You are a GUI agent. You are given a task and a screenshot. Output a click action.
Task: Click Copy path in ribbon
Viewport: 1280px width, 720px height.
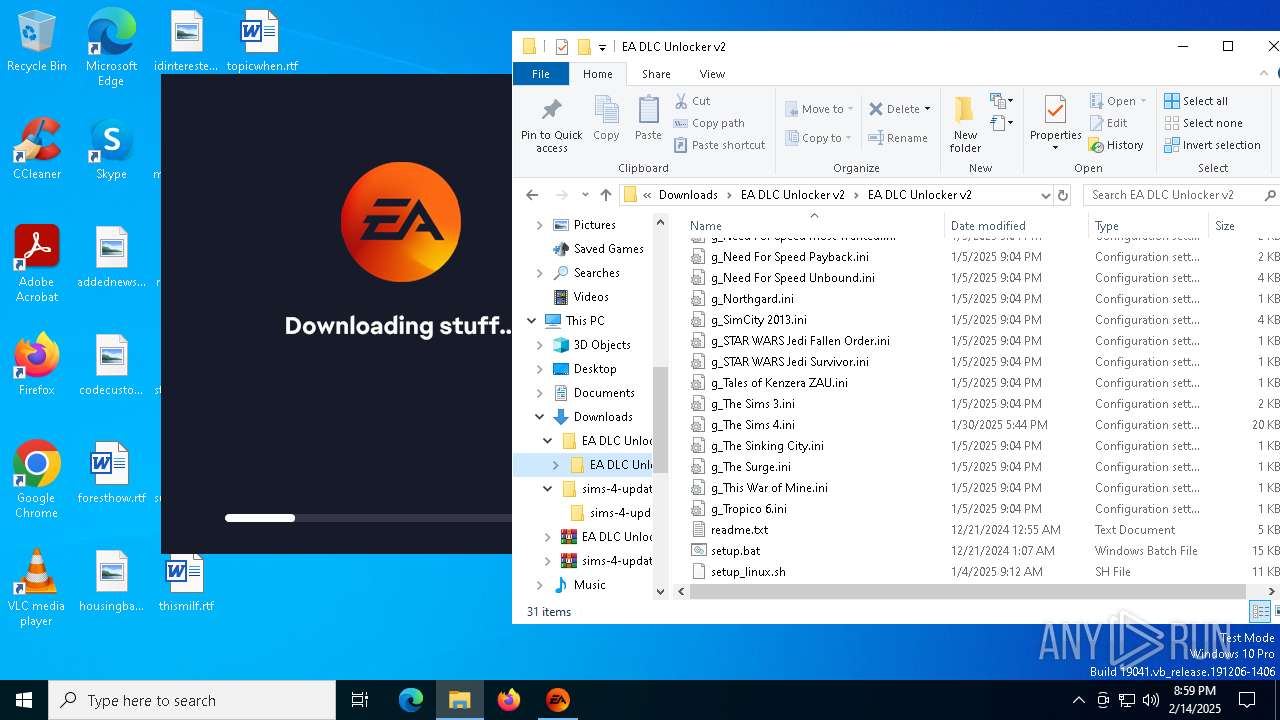(709, 123)
